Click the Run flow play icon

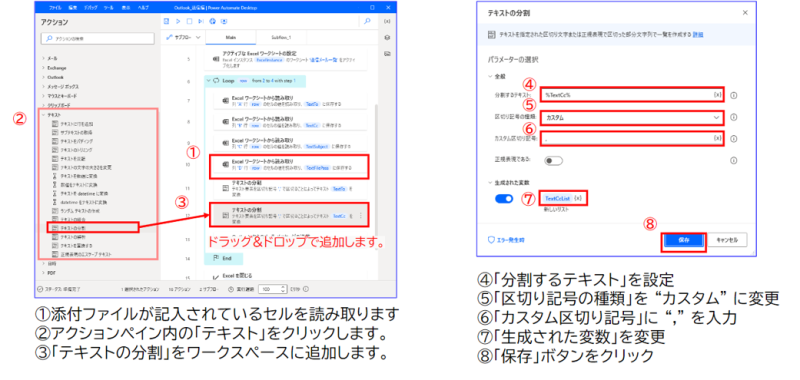click(x=178, y=21)
